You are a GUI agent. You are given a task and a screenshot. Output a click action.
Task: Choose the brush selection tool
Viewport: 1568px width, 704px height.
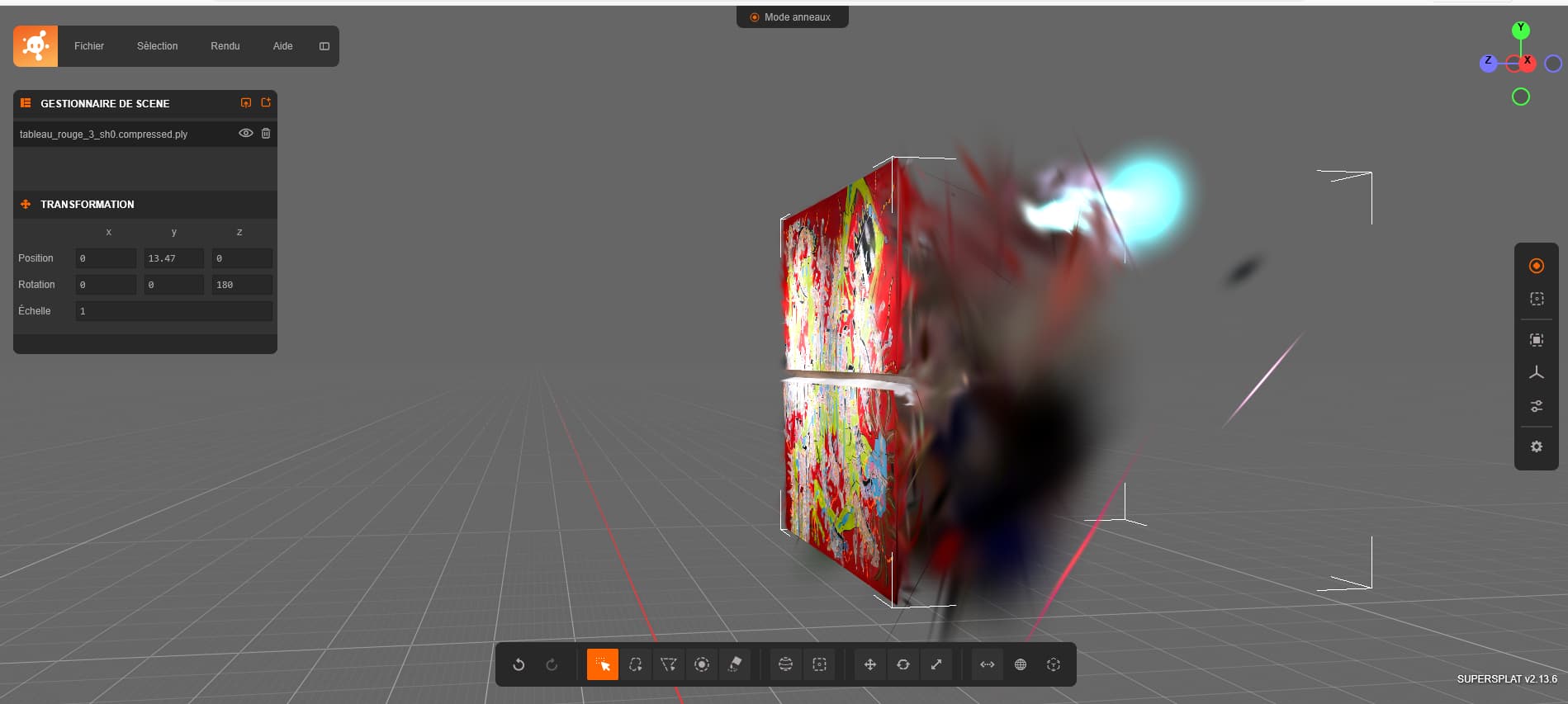tap(702, 664)
